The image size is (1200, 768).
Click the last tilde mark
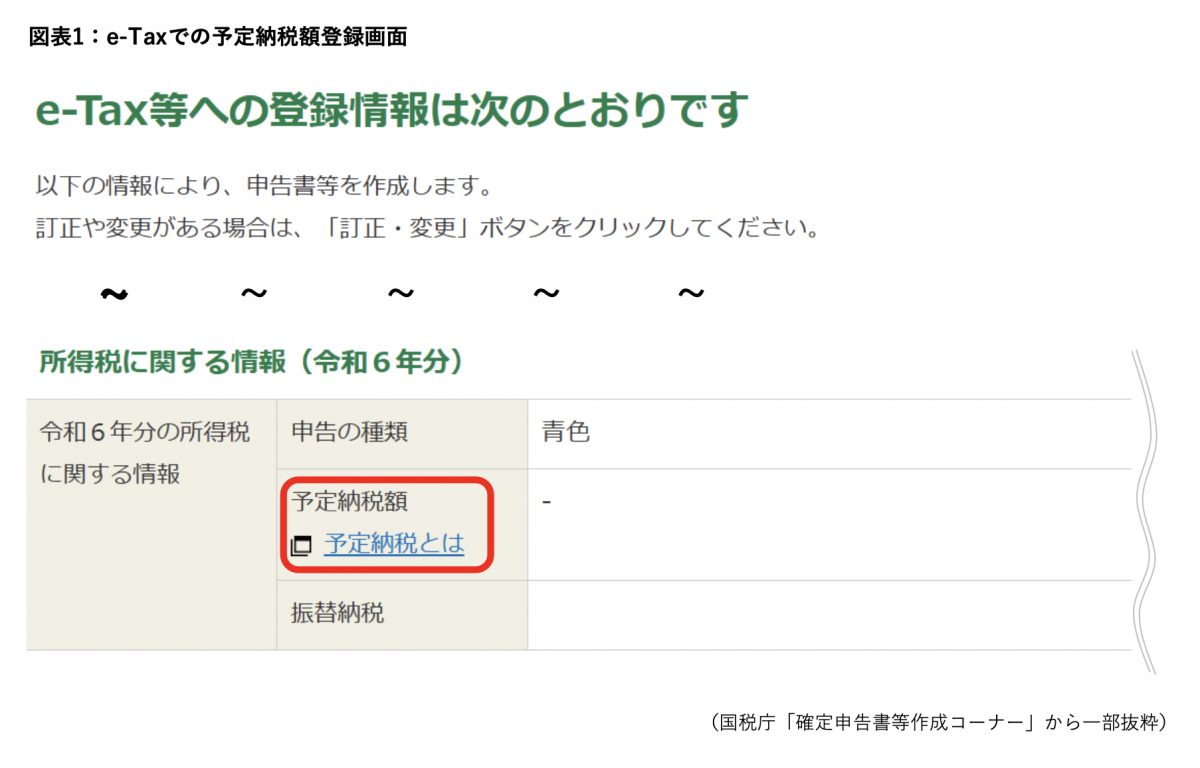[691, 294]
